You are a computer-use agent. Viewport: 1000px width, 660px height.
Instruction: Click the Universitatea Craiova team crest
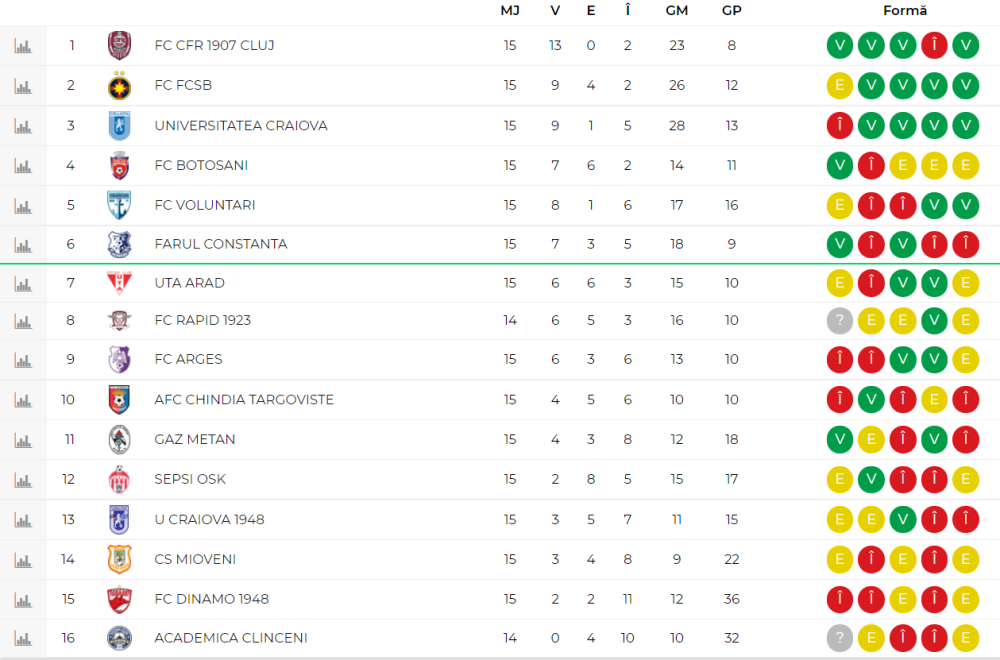[x=119, y=126]
